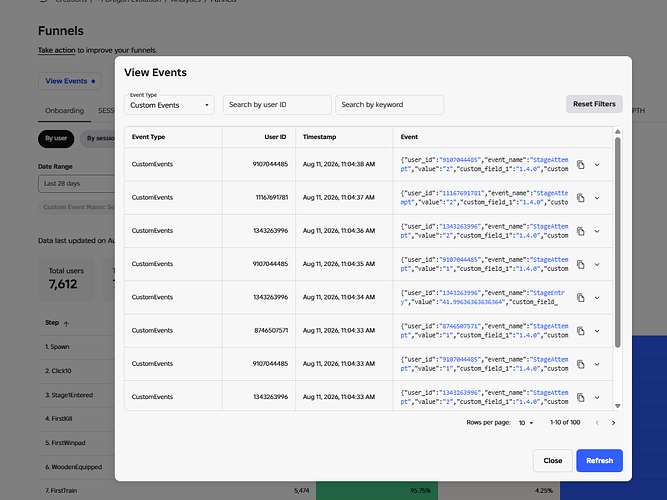Click the 5. FirstWinpad funnel step
The image size is (667, 500).
[x=65, y=443]
